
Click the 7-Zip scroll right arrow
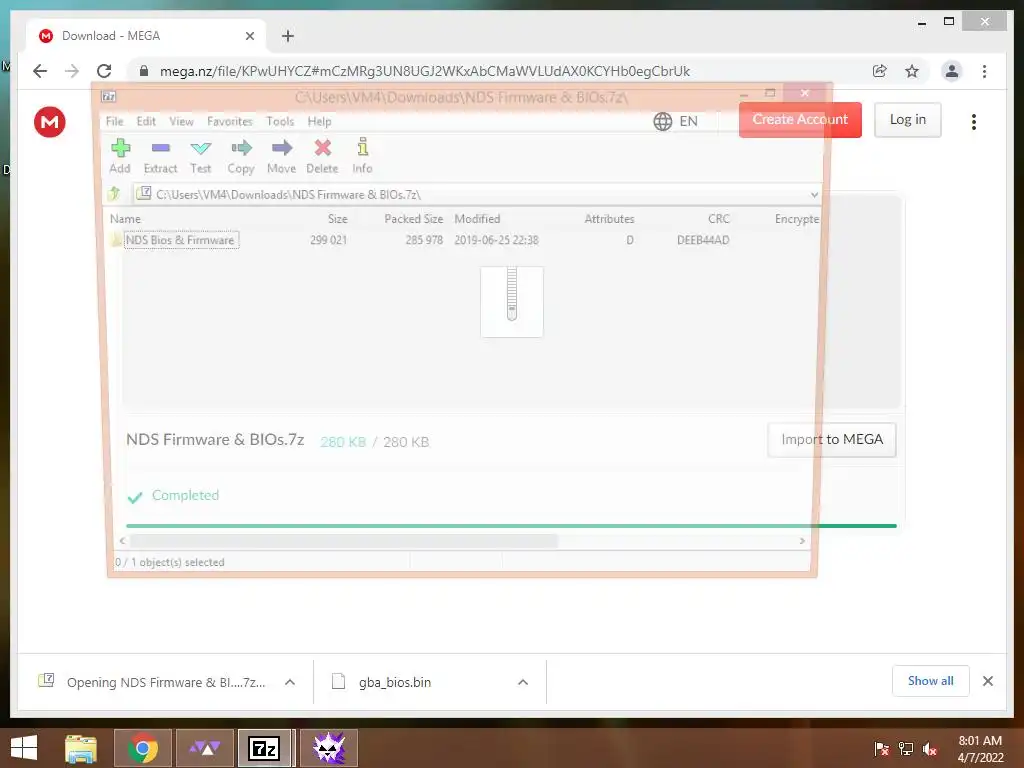click(802, 541)
